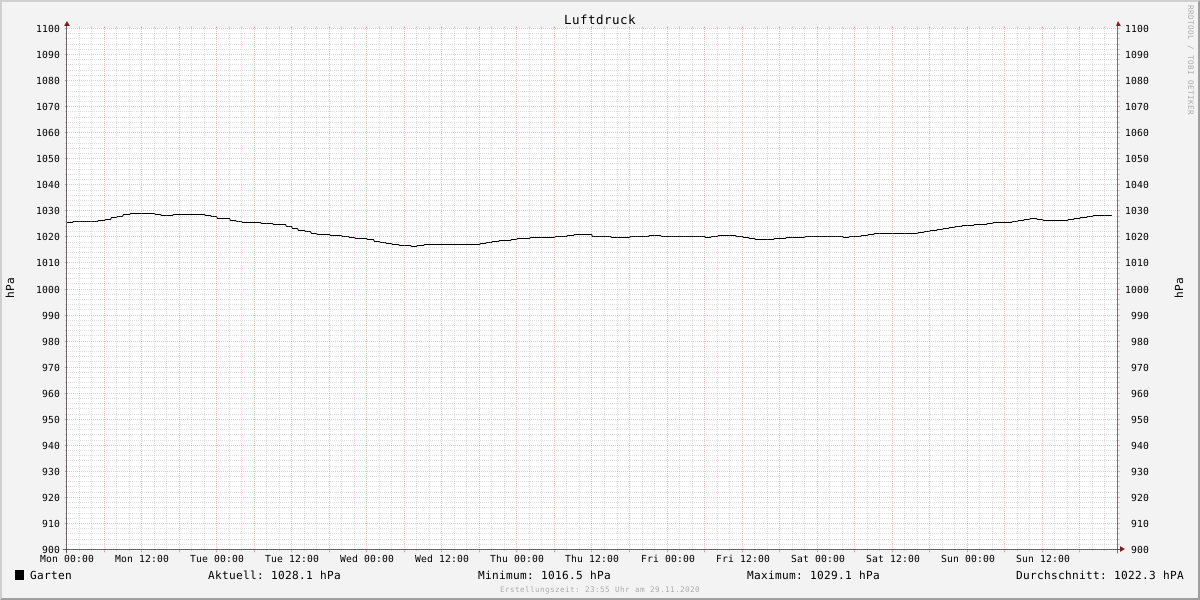
Task: Click the 1090 tick label on right axis
Action: [x=1137, y=55]
